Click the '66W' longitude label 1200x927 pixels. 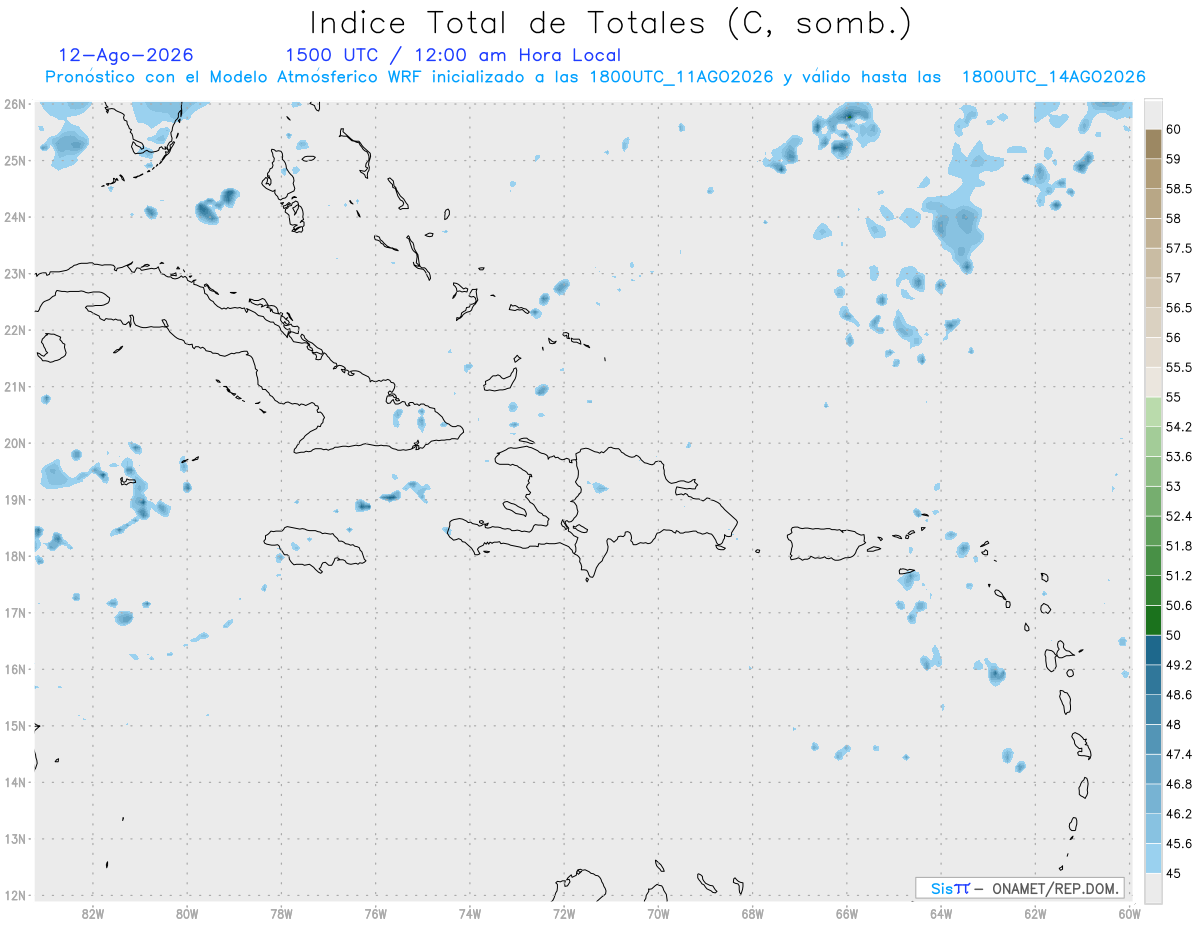(847, 913)
